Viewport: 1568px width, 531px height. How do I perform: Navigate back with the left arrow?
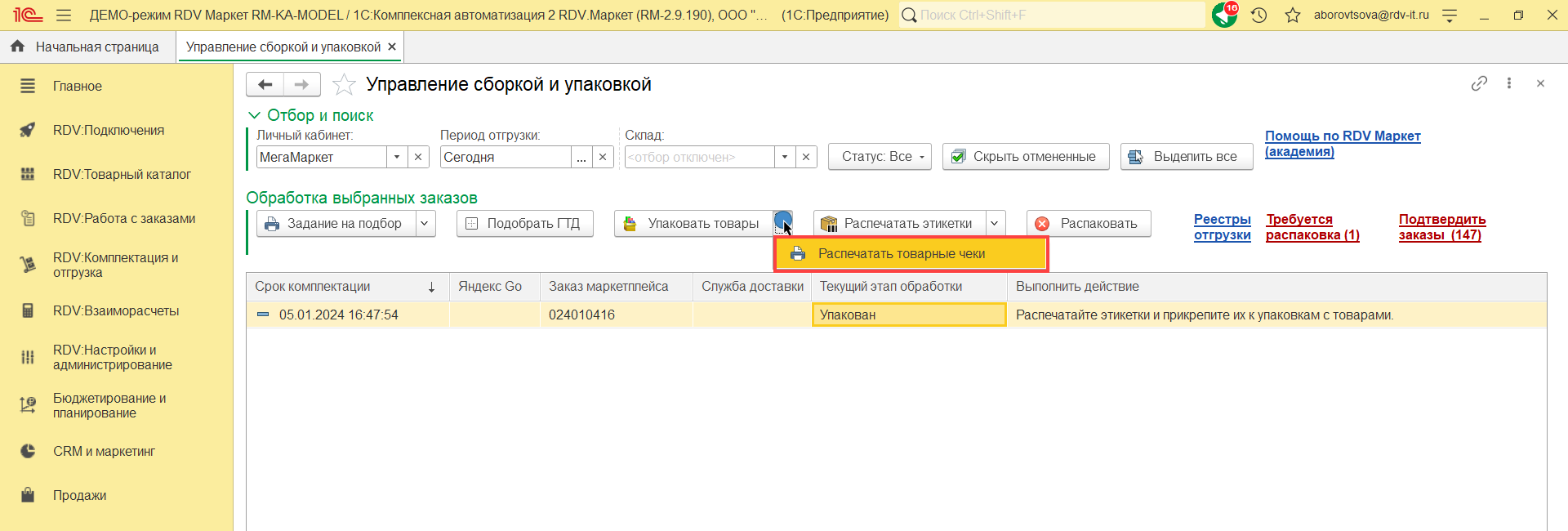[x=265, y=84]
